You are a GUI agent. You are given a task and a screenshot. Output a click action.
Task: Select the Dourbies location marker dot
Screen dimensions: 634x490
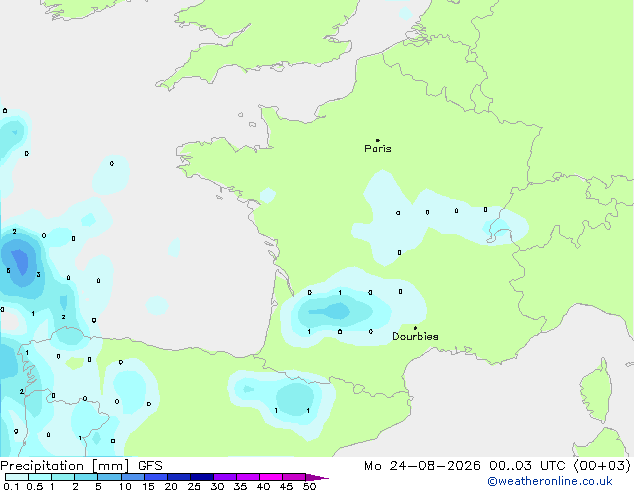415,328
